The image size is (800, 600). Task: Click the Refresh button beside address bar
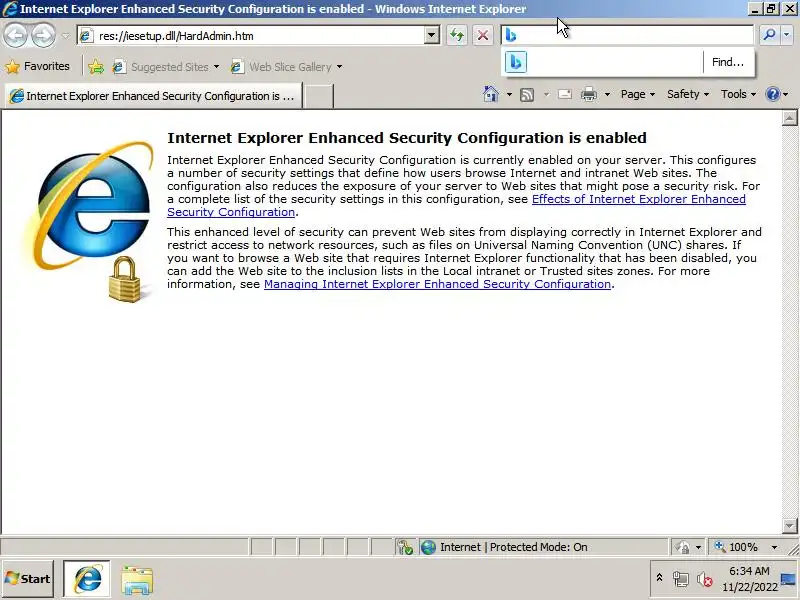(x=457, y=36)
